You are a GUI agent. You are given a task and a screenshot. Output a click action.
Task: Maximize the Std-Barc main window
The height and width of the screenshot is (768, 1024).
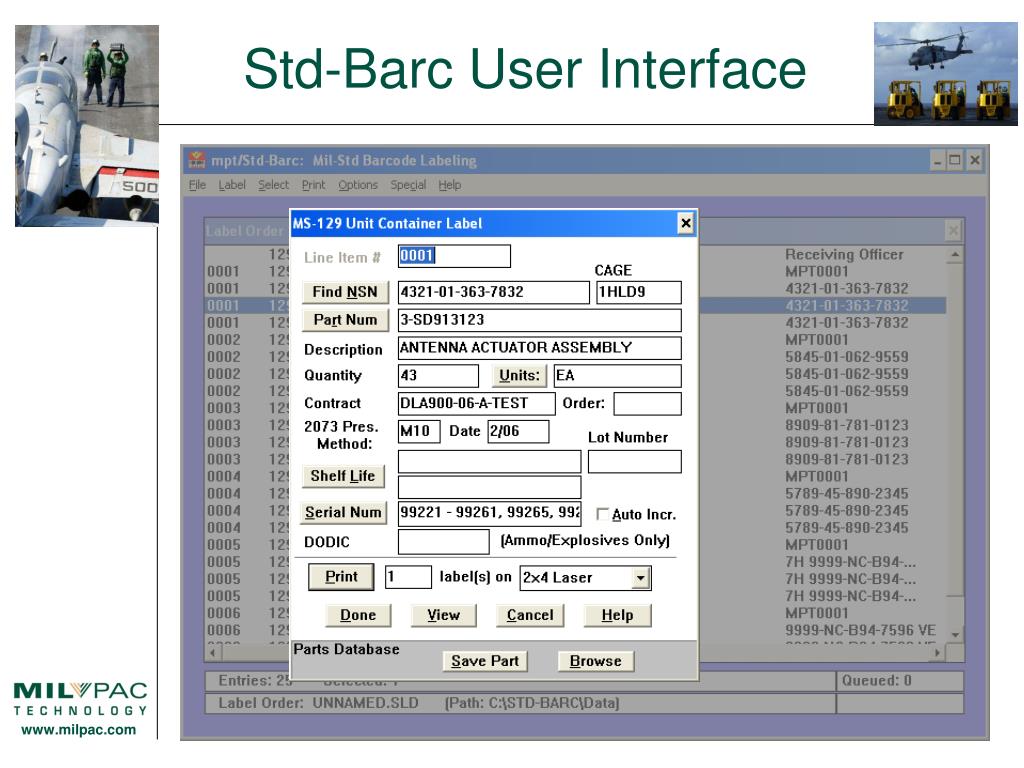(x=955, y=160)
